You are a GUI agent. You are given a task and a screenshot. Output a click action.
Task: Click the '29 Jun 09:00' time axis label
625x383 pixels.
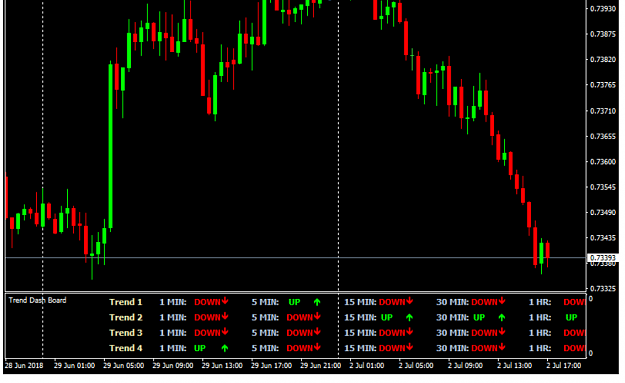pos(173,365)
